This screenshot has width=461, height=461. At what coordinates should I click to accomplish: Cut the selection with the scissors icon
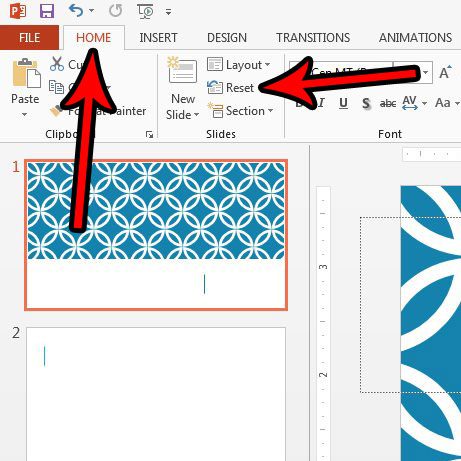click(57, 64)
